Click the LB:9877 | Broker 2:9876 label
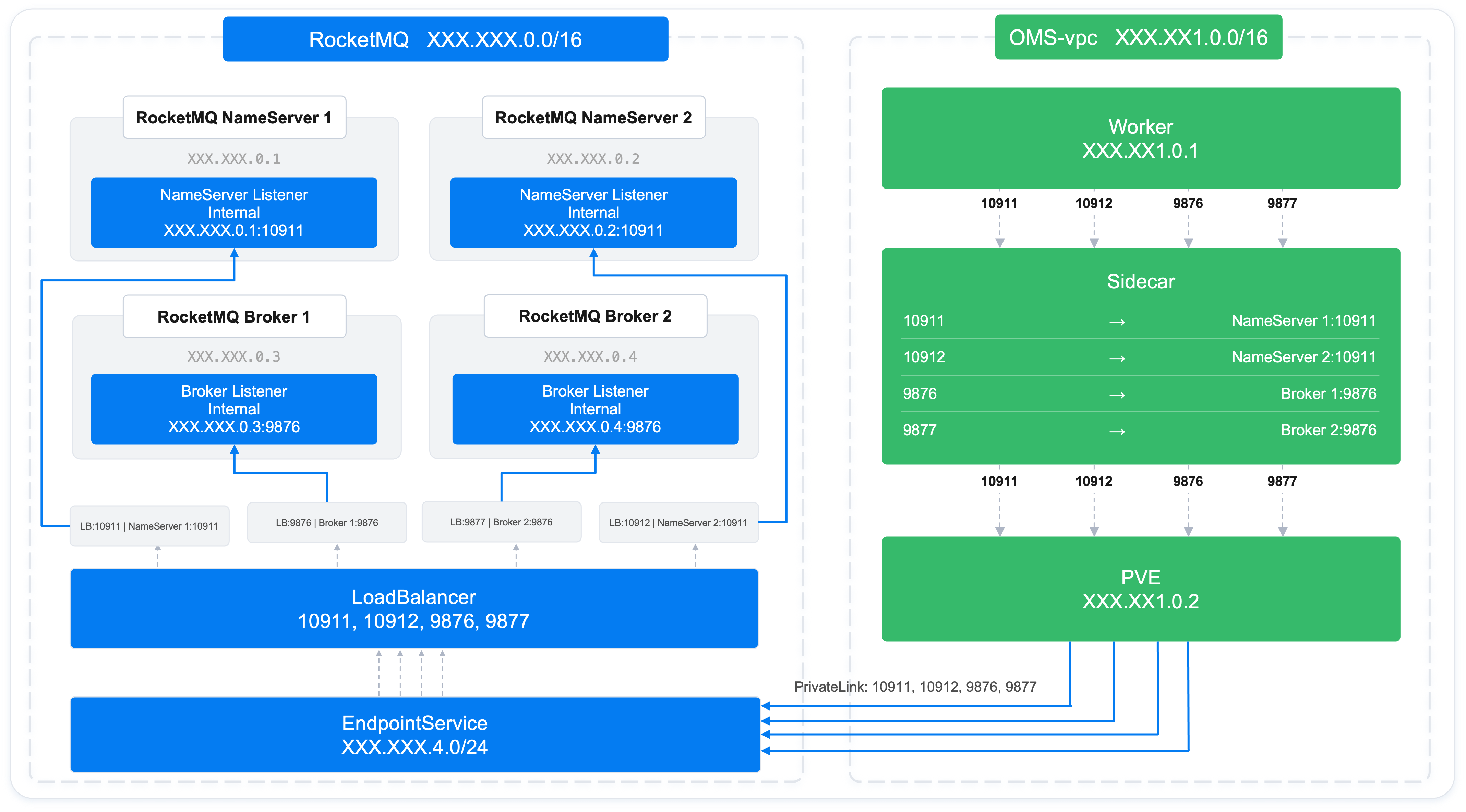Image resolution: width=1466 pixels, height=812 pixels. pyautogui.click(x=501, y=522)
